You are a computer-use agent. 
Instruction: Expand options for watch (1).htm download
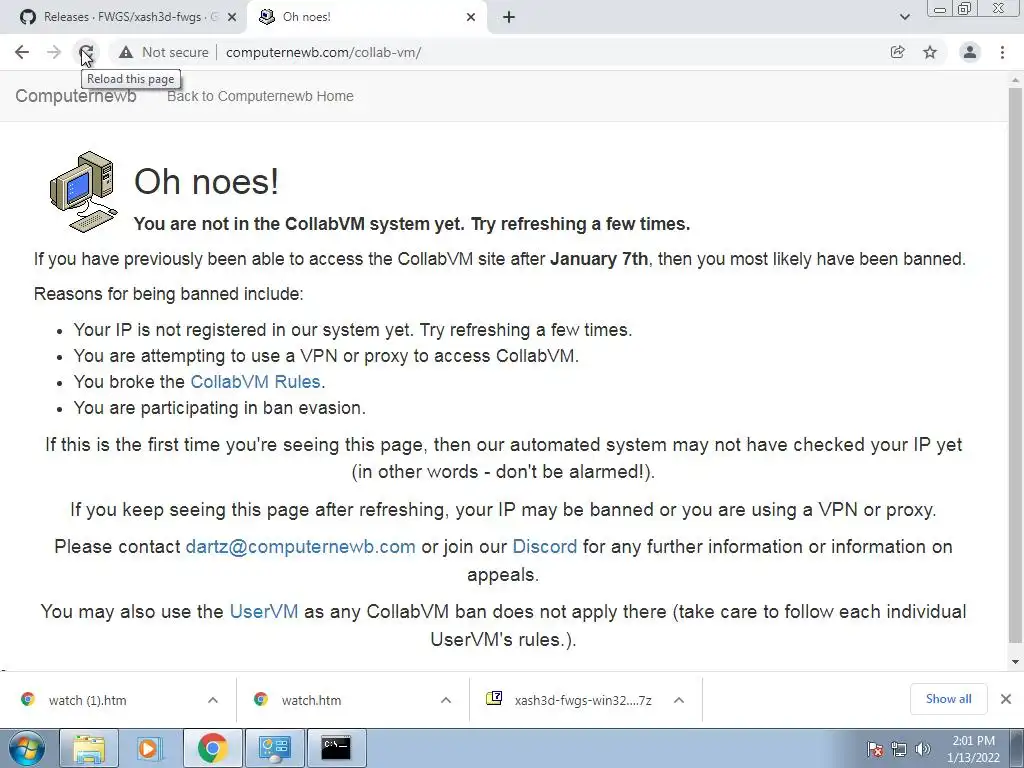click(213, 700)
